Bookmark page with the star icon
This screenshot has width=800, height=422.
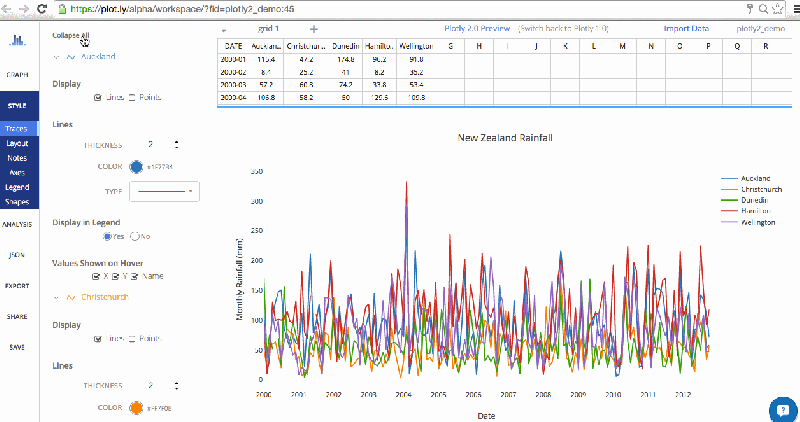click(x=778, y=9)
